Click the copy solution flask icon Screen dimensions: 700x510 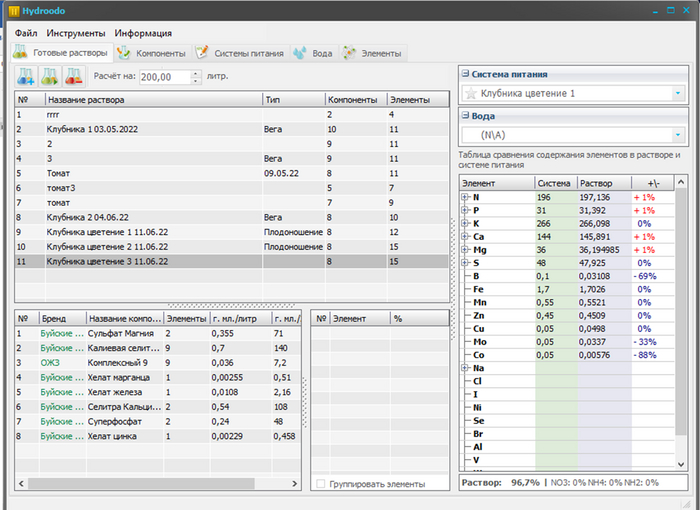point(50,76)
